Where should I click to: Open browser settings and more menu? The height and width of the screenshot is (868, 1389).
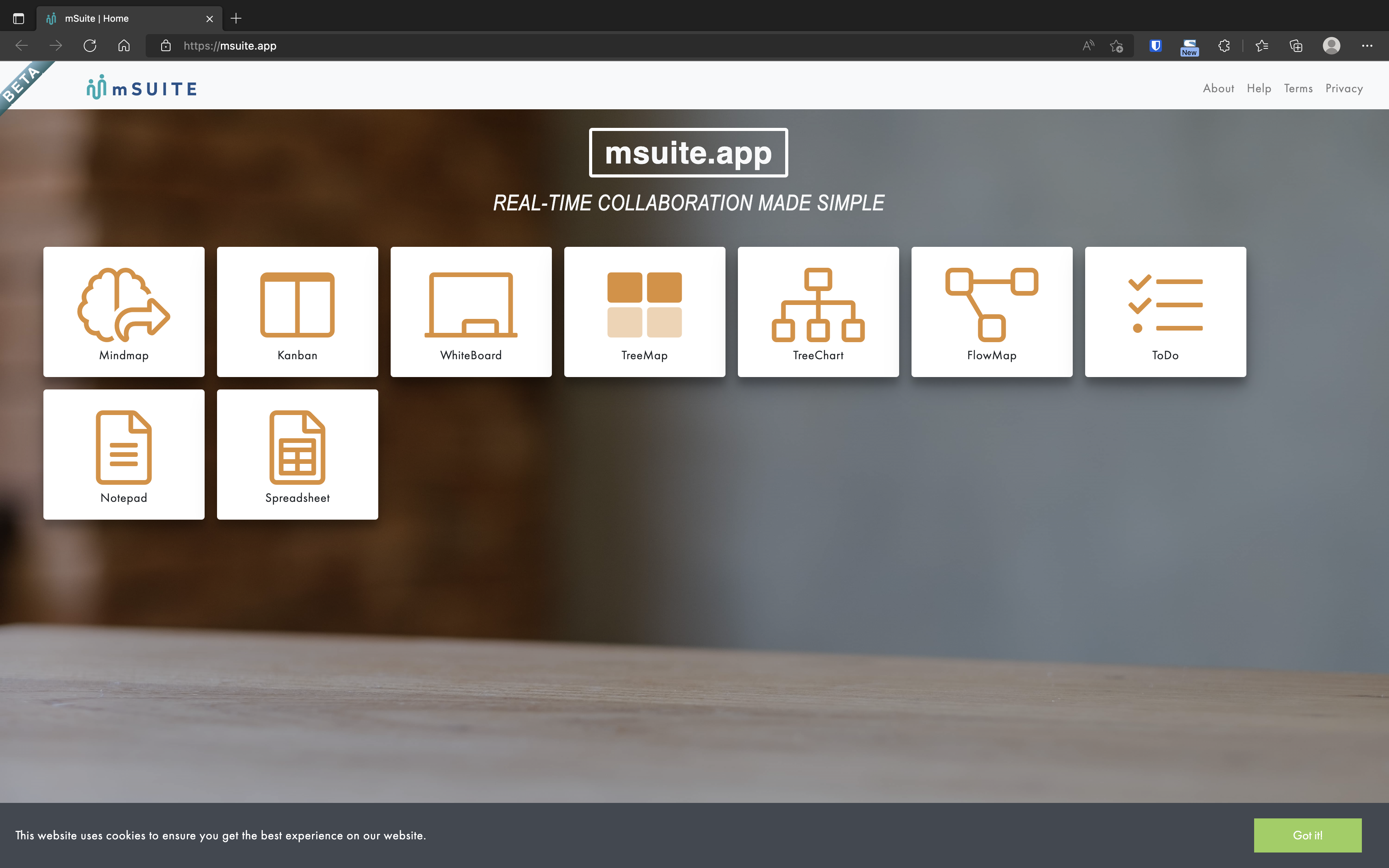(1367, 46)
